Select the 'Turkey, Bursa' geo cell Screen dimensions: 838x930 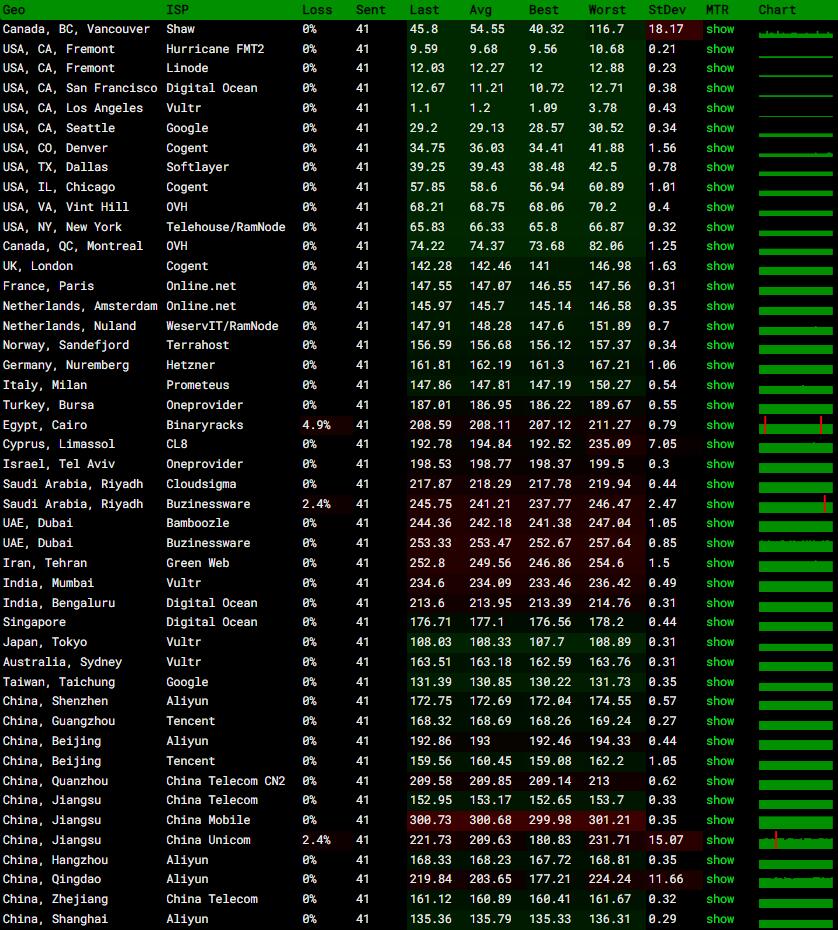coord(49,405)
